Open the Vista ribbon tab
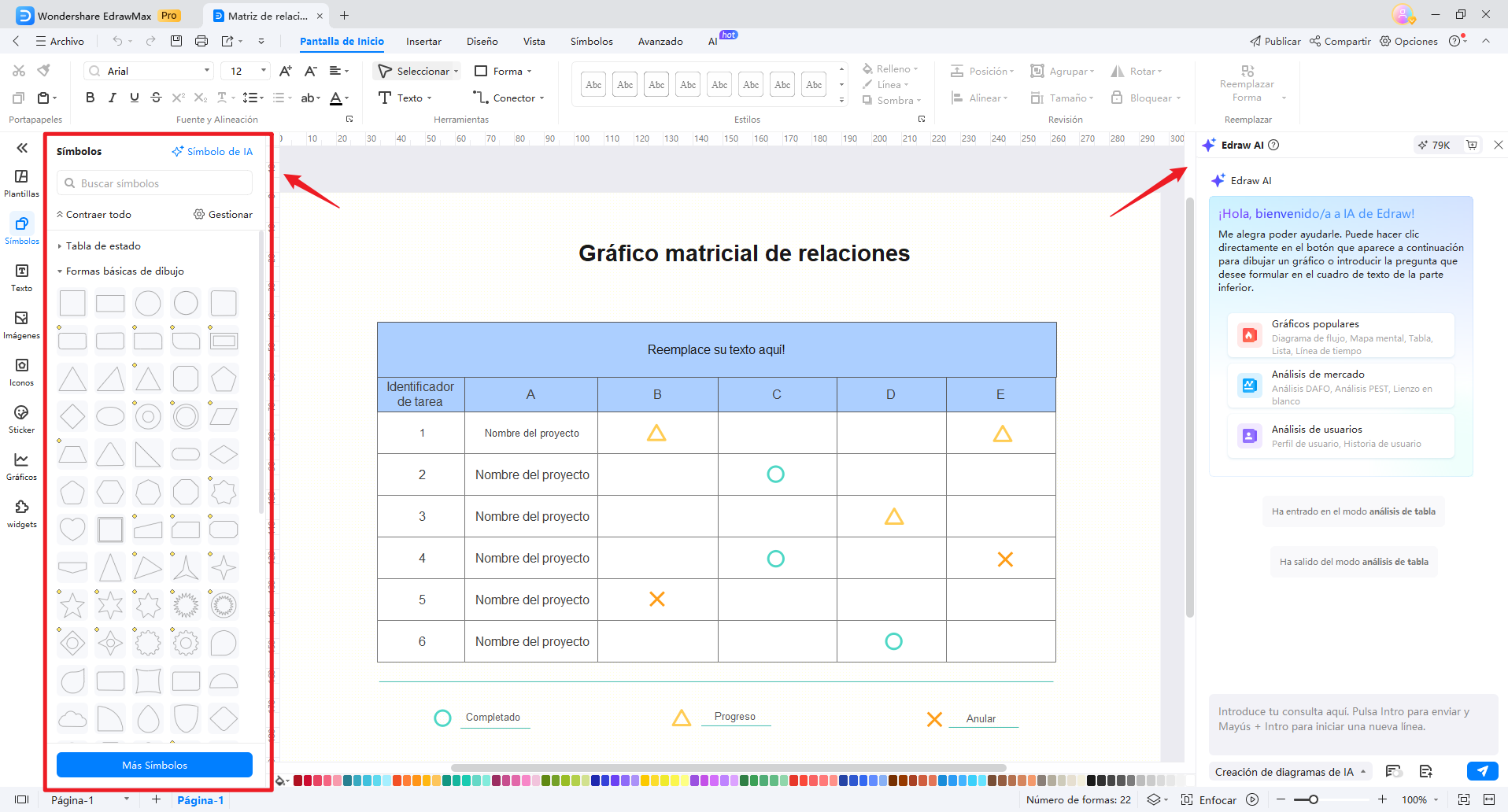Image resolution: width=1508 pixels, height=812 pixels. [x=534, y=41]
